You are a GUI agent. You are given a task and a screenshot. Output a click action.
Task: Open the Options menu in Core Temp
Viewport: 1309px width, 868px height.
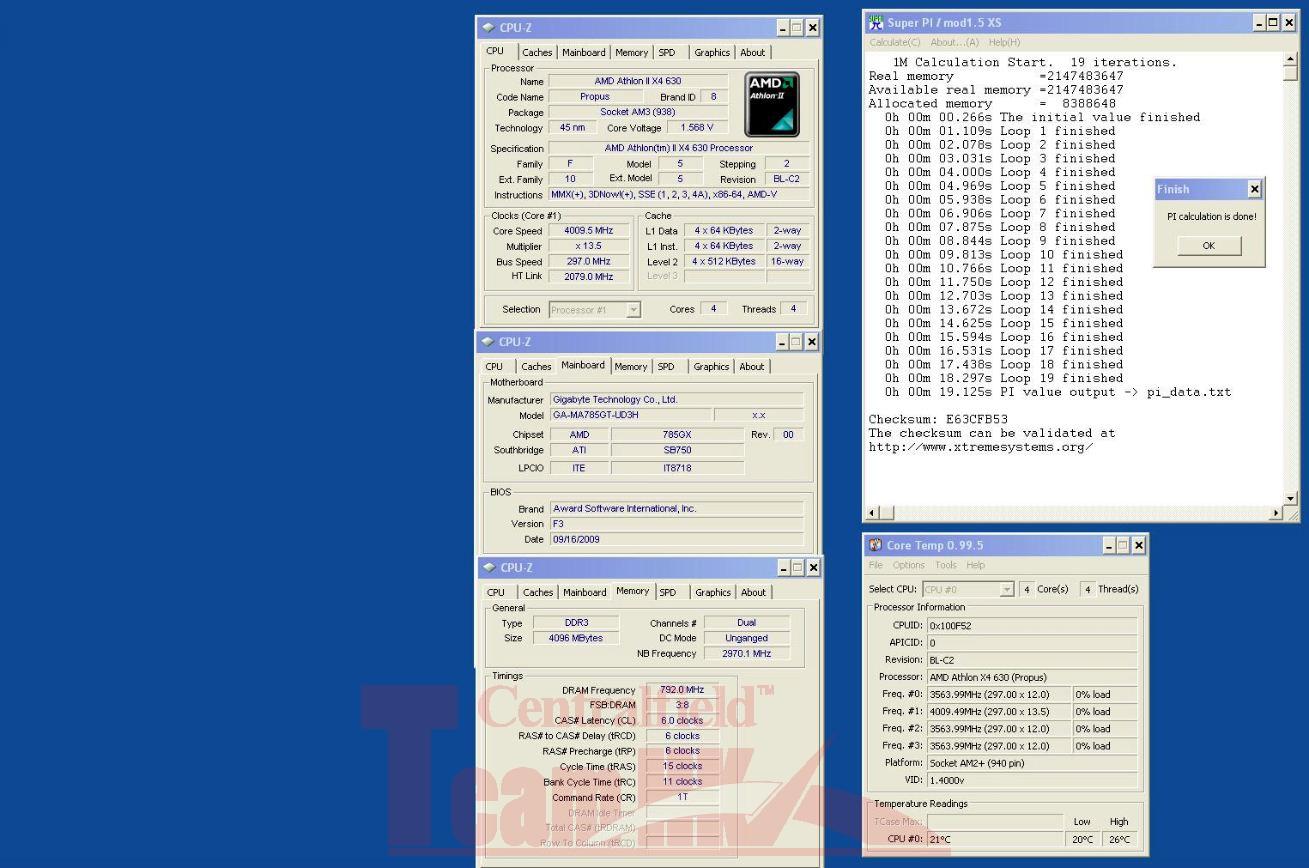(909, 565)
